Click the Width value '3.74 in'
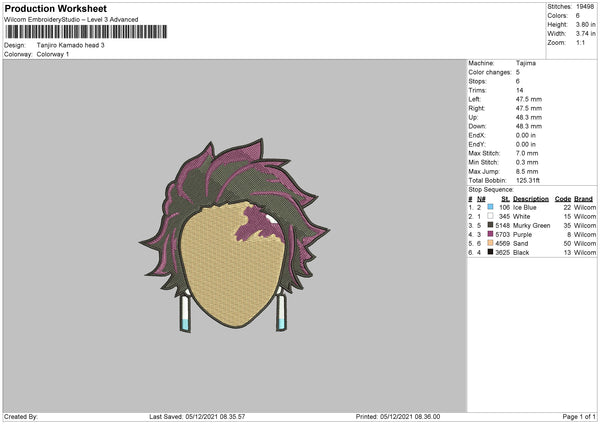The width and height of the screenshot is (600, 424). point(586,34)
